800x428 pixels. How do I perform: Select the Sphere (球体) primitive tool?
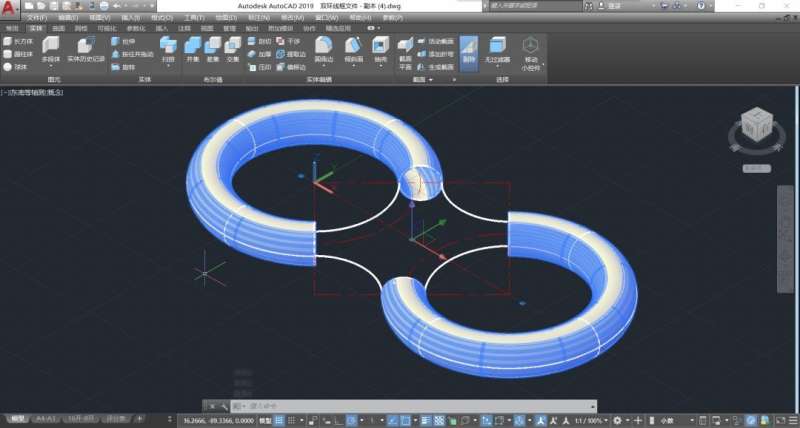[18, 66]
